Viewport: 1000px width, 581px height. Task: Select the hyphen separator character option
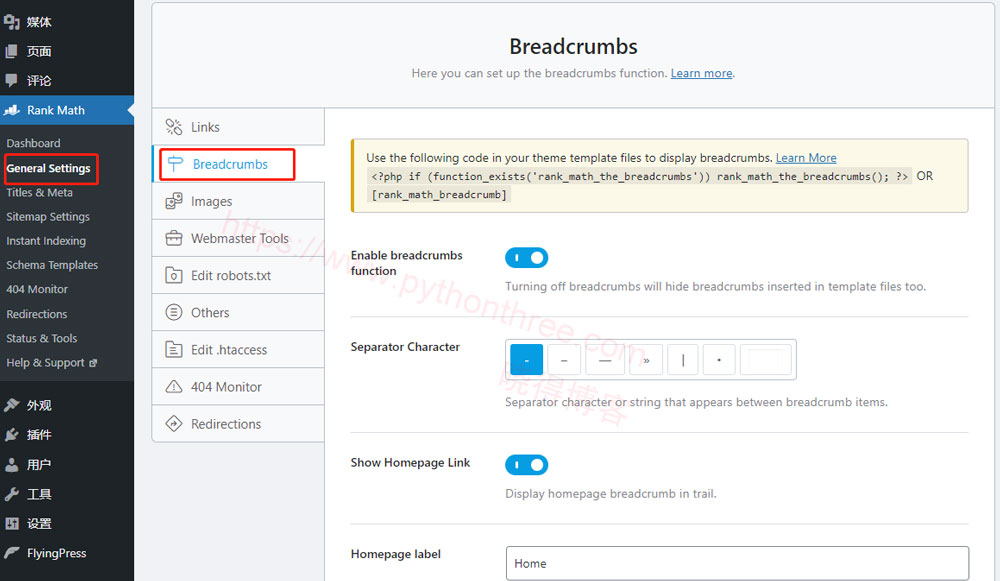(527, 360)
